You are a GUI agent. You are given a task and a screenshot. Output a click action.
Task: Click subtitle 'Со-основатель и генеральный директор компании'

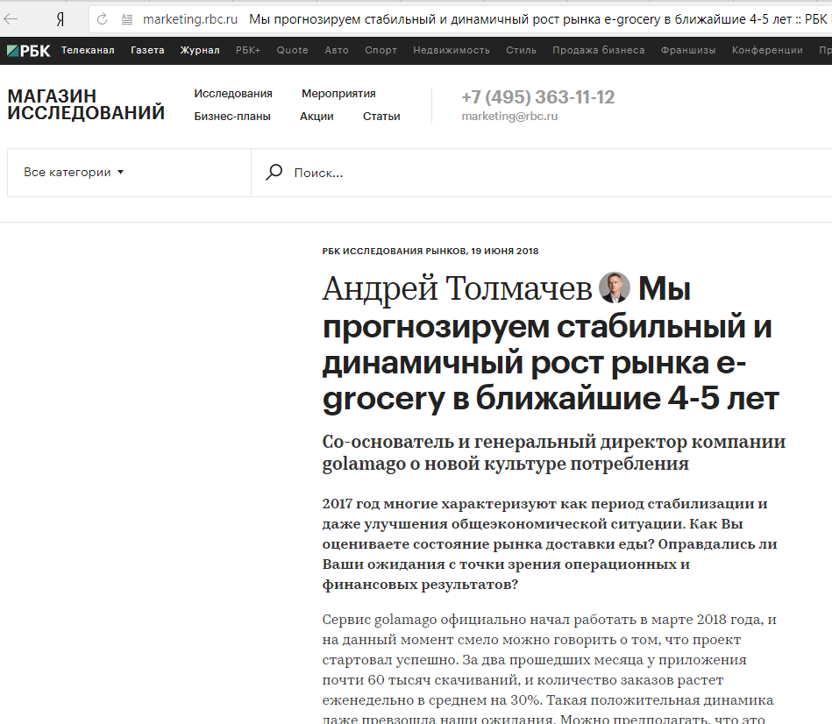[x=554, y=442]
